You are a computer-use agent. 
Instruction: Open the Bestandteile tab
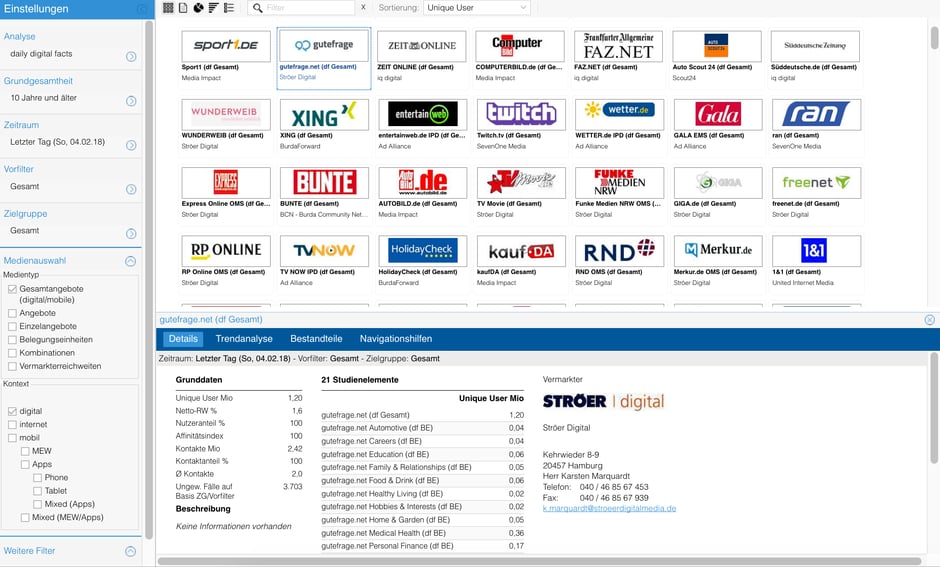pyautogui.click(x=316, y=339)
